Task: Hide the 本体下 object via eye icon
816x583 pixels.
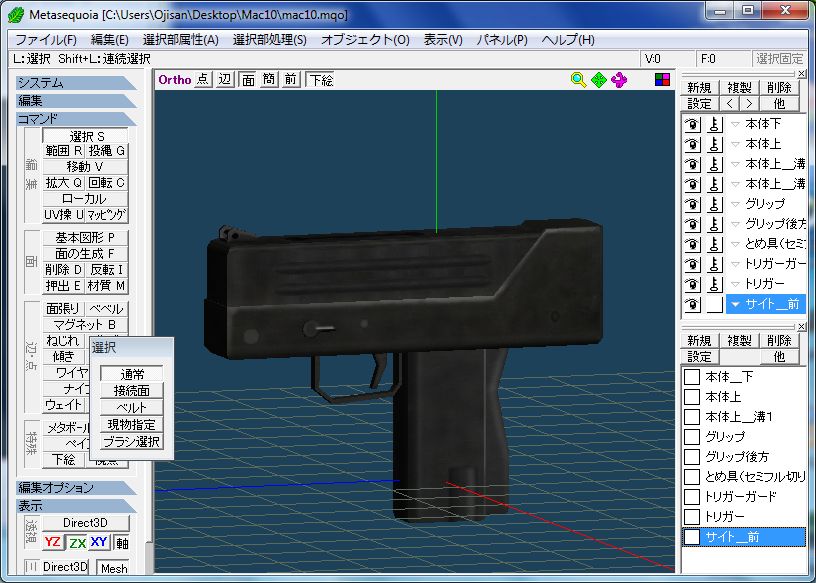Action: coord(692,124)
